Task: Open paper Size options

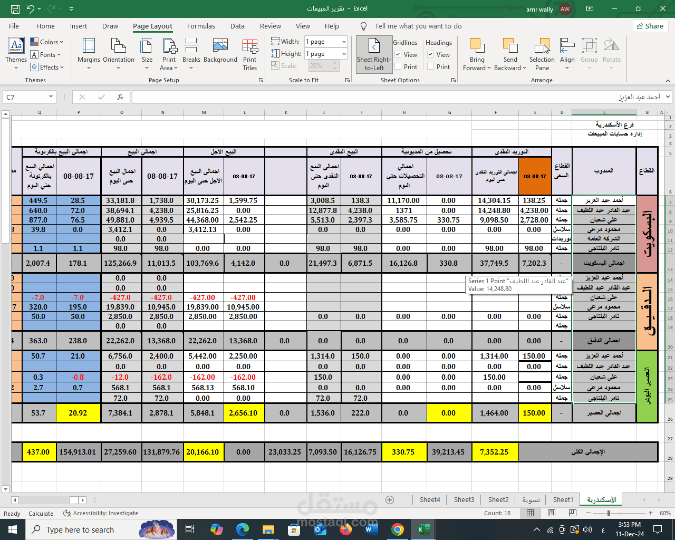Action: pyautogui.click(x=147, y=54)
